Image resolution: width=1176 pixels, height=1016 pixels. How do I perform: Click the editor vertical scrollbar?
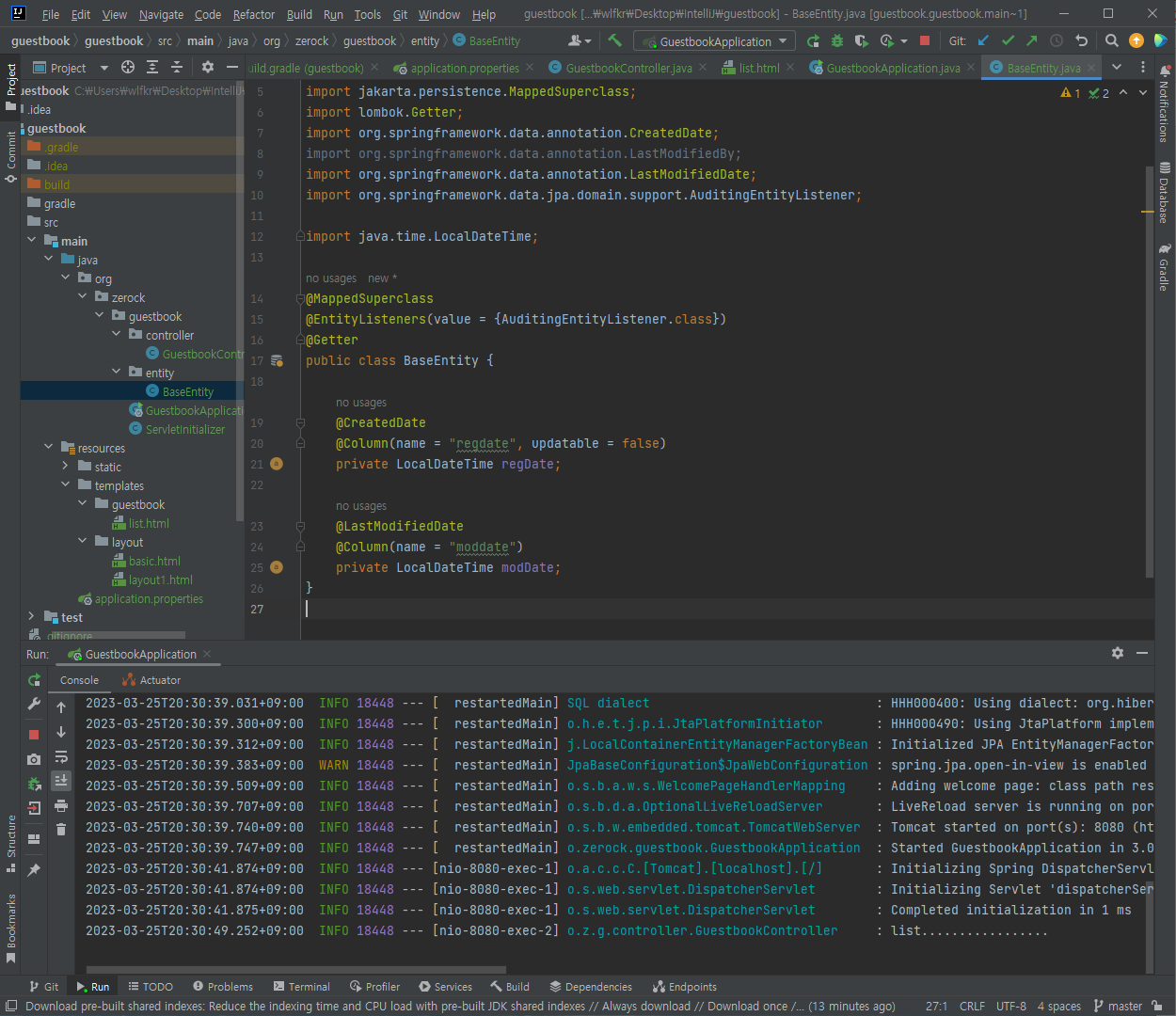point(1149,372)
